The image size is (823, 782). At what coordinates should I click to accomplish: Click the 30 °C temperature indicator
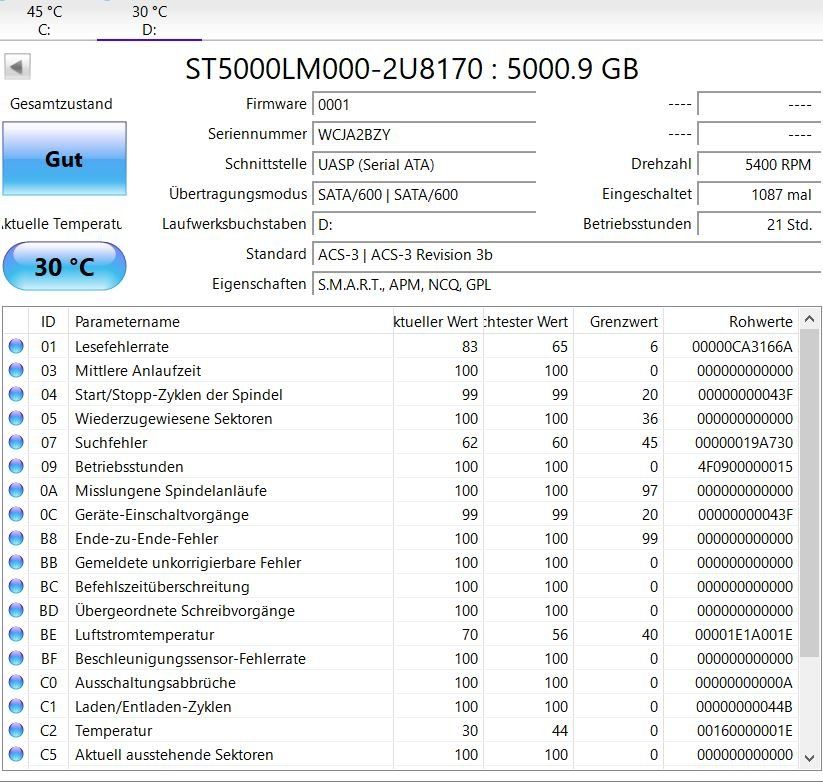[x=65, y=266]
